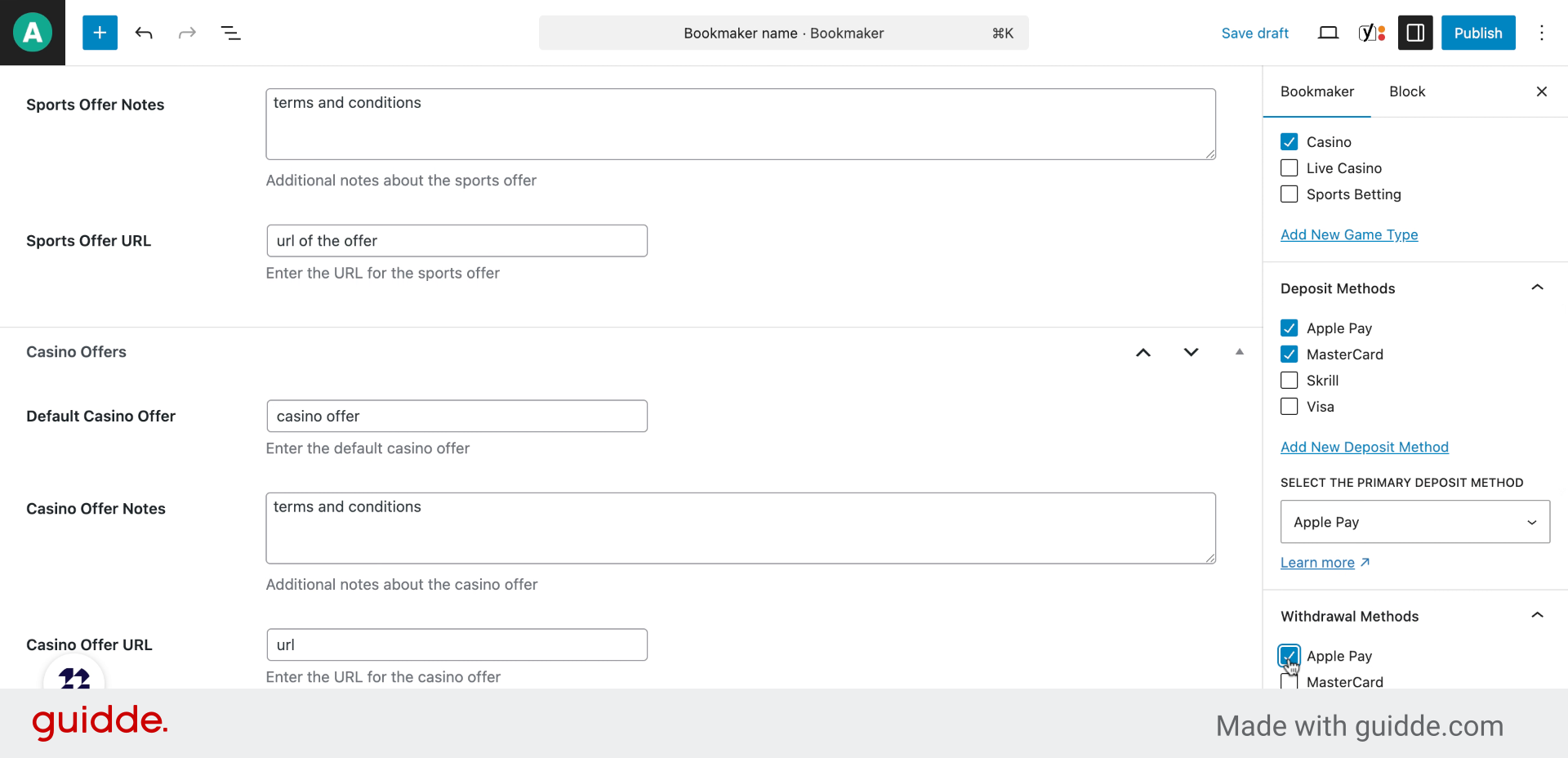Open the device preview icon

[1328, 33]
